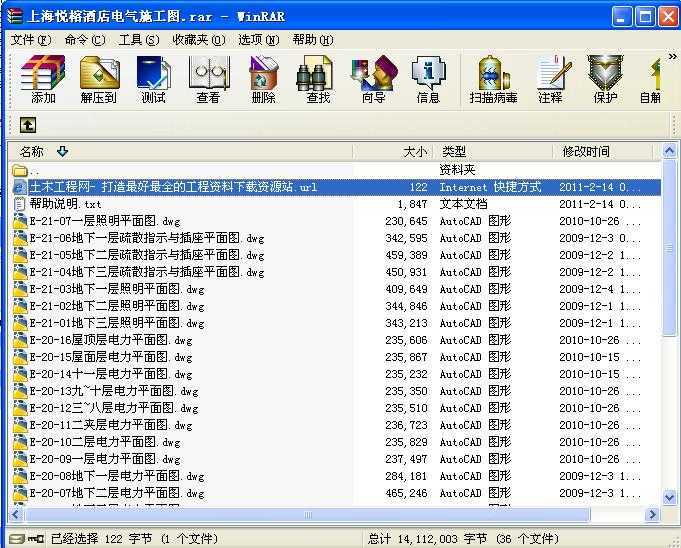681x548 pixels.
Task: Click icon of E-20-16屋顶层电力平面图.dwg
Action: pyautogui.click(x=20, y=340)
